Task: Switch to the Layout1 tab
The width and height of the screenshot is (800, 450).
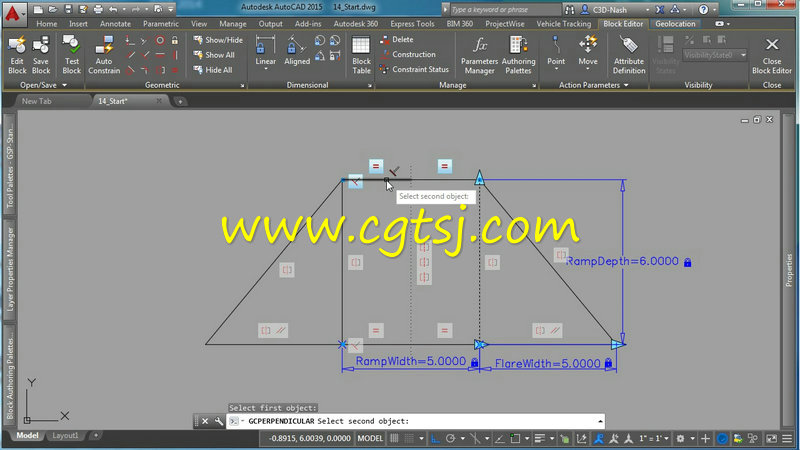Action: coord(65,435)
